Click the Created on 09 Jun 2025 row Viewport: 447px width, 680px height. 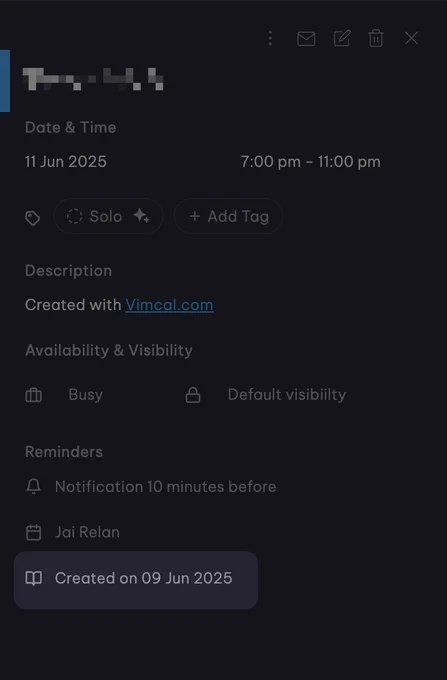[136, 580]
